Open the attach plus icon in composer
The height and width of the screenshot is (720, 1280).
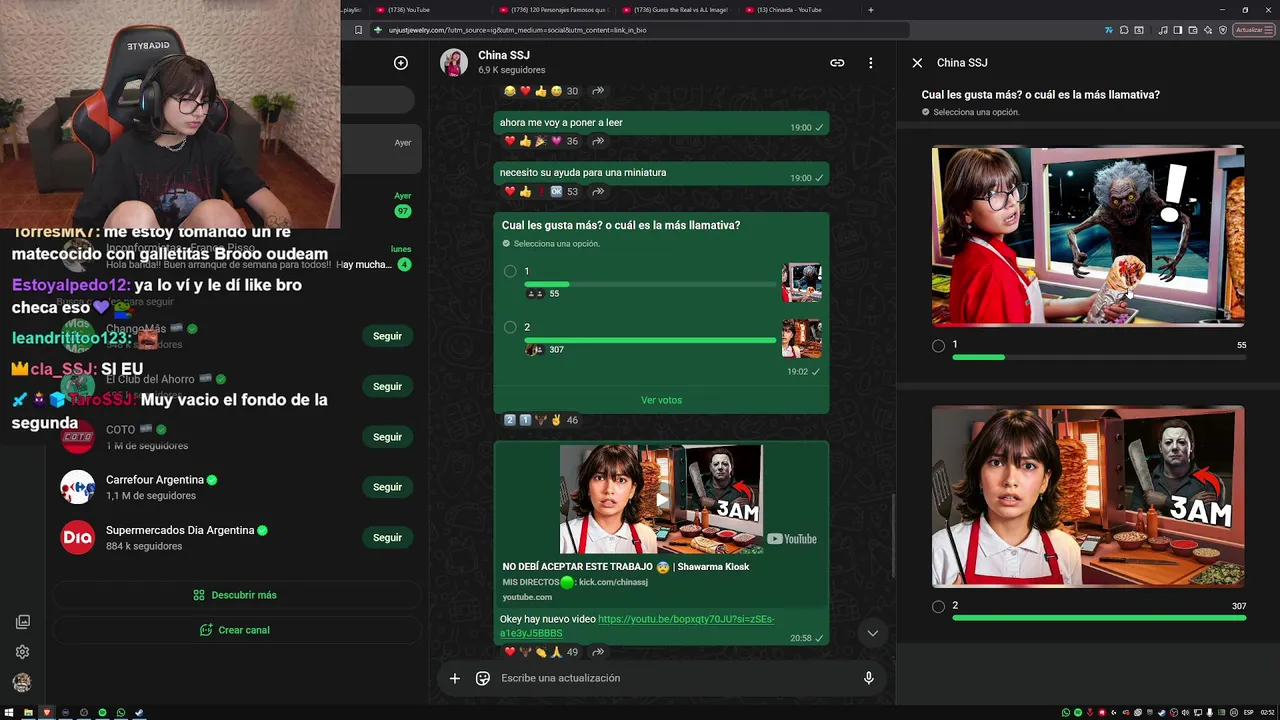click(454, 678)
